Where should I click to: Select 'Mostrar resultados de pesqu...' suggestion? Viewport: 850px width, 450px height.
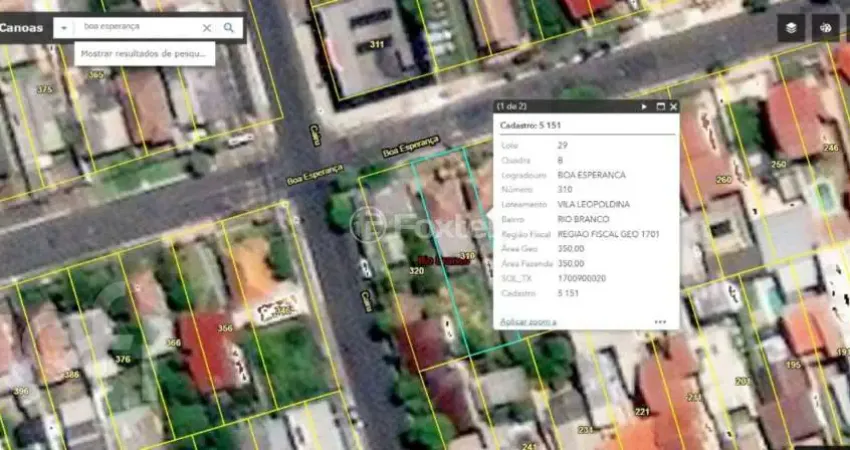point(144,54)
